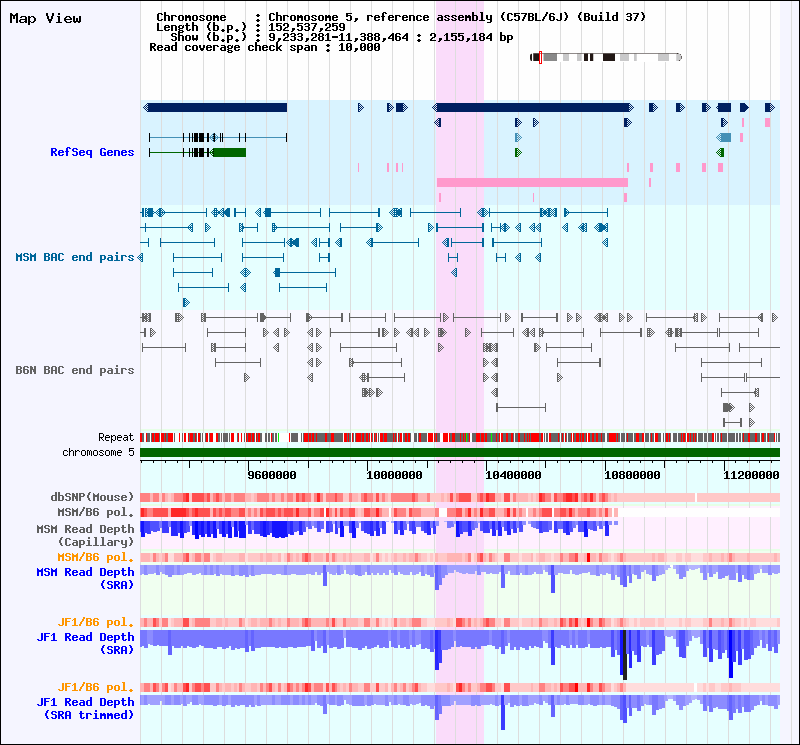Click the 10000000 axis position label
The image size is (800, 745).
(x=394, y=475)
